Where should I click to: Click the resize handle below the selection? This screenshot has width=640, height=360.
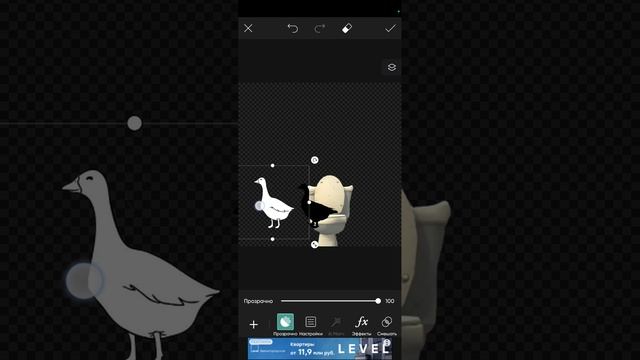pyautogui.click(x=314, y=244)
